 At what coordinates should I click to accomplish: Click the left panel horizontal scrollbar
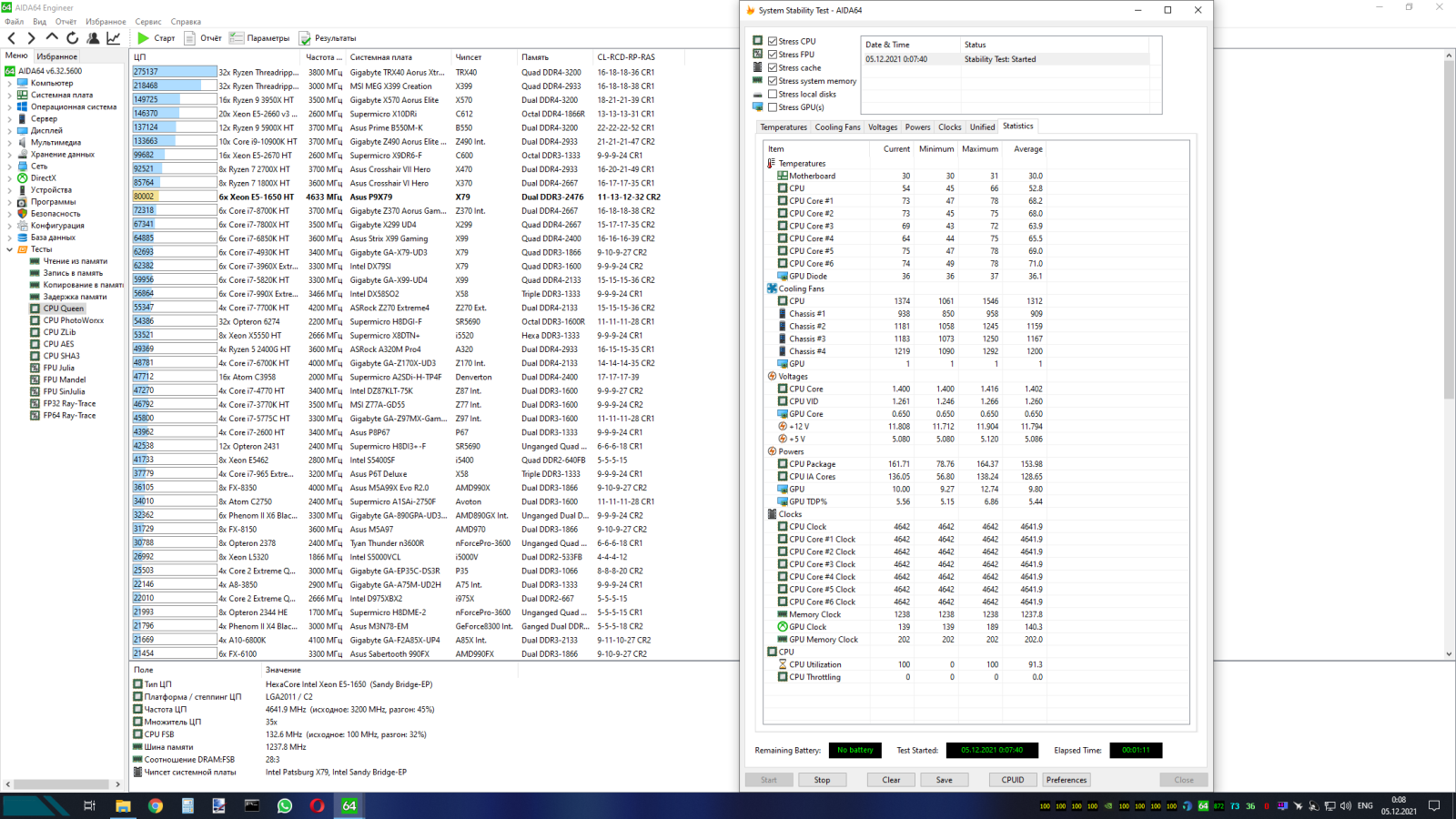click(x=62, y=784)
